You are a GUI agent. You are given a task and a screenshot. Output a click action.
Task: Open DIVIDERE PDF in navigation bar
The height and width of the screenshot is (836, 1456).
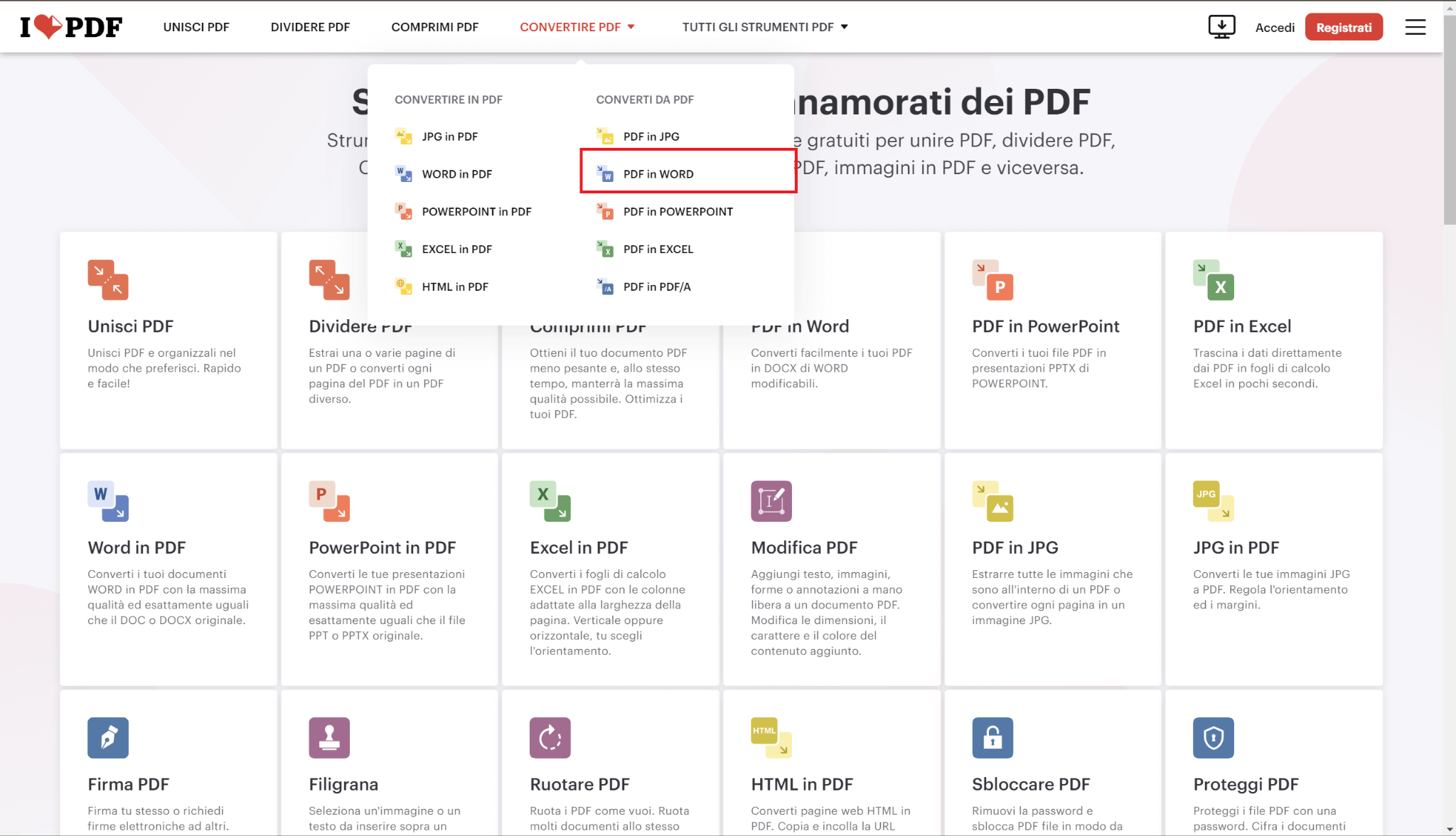click(310, 27)
